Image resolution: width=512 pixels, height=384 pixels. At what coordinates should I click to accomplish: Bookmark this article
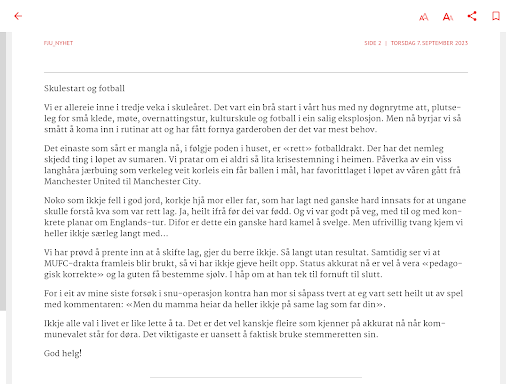tap(496, 16)
